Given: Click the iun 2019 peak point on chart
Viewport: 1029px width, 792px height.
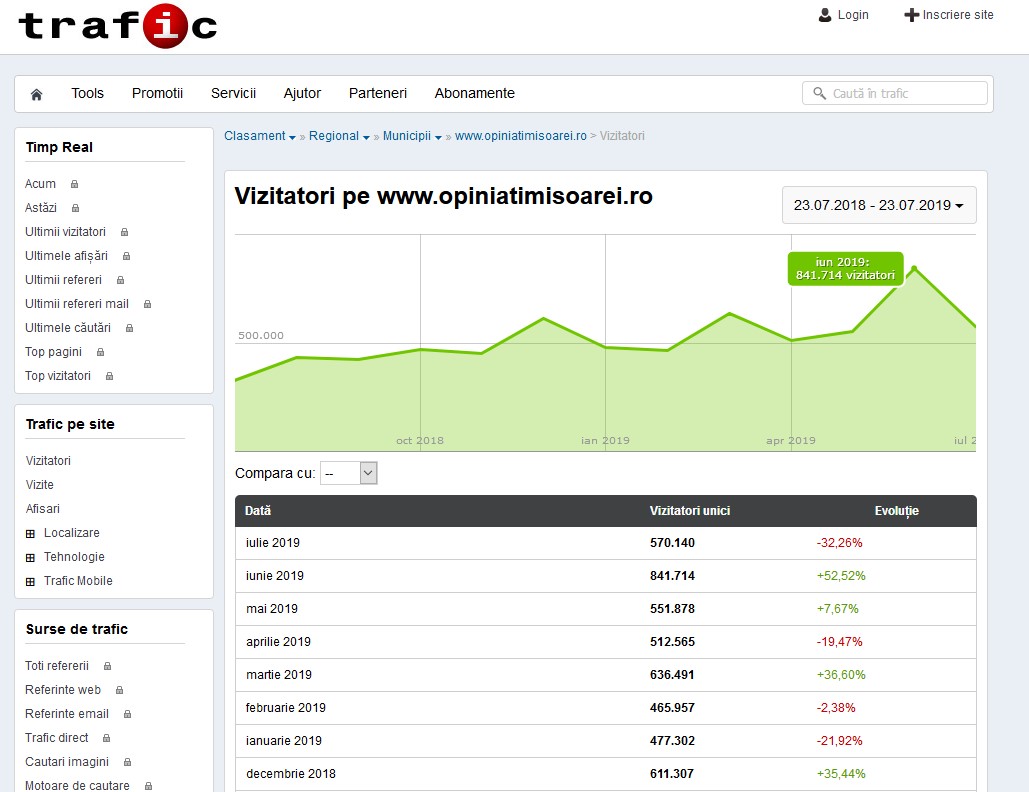Looking at the screenshot, I should (x=914, y=268).
